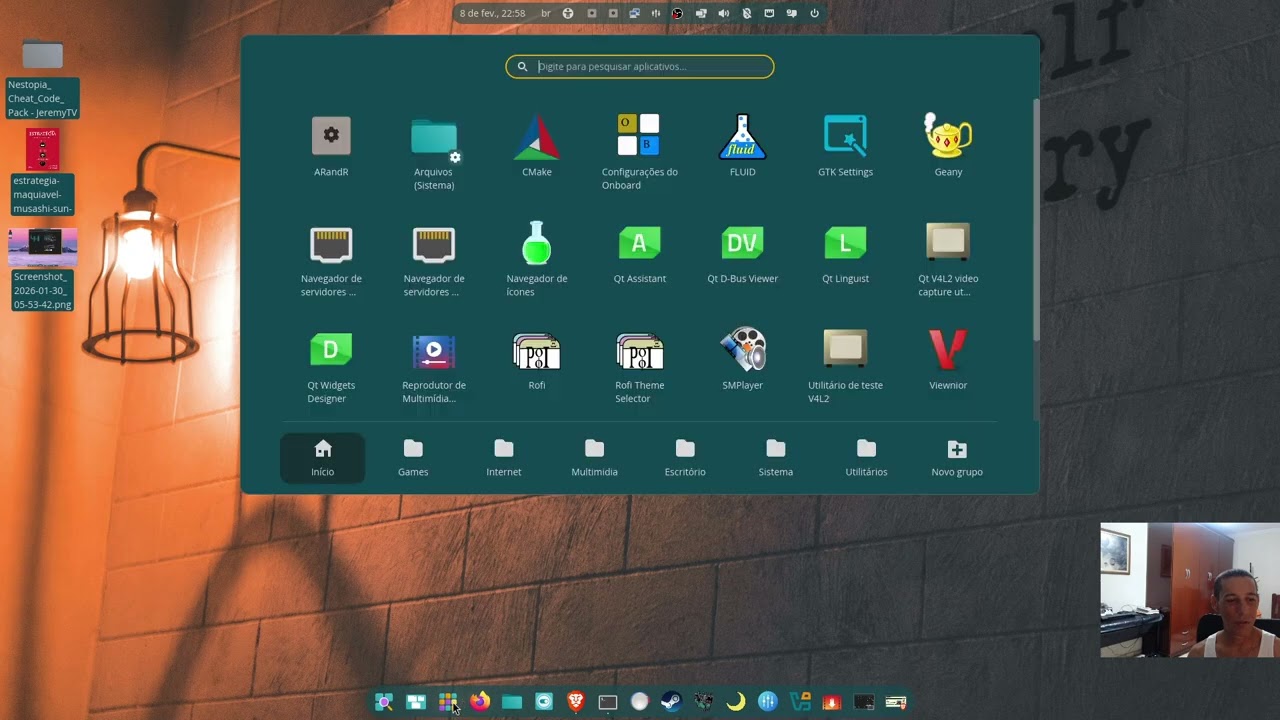Screen dimensions: 1280x720
Task: Launch Viewnior image viewer
Action: 948,360
